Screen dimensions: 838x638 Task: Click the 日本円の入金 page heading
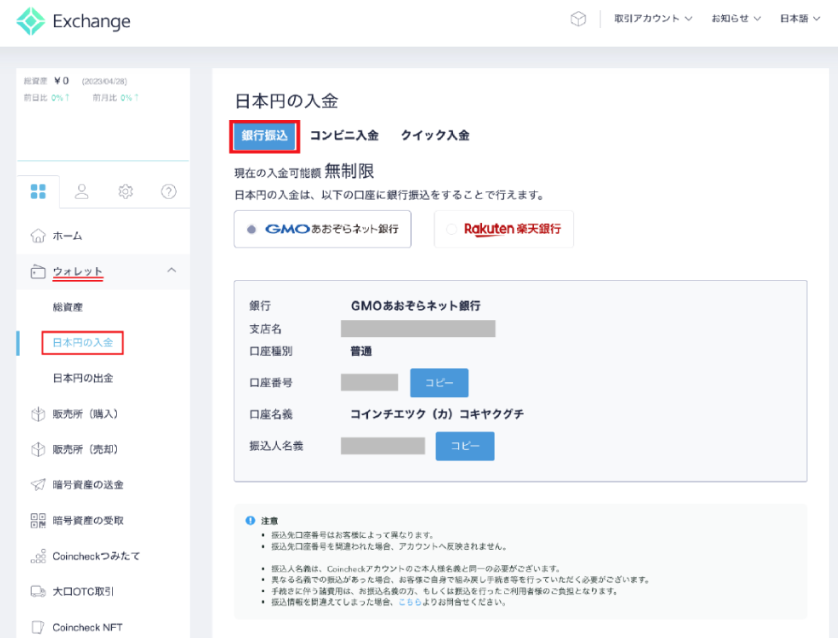click(x=286, y=101)
